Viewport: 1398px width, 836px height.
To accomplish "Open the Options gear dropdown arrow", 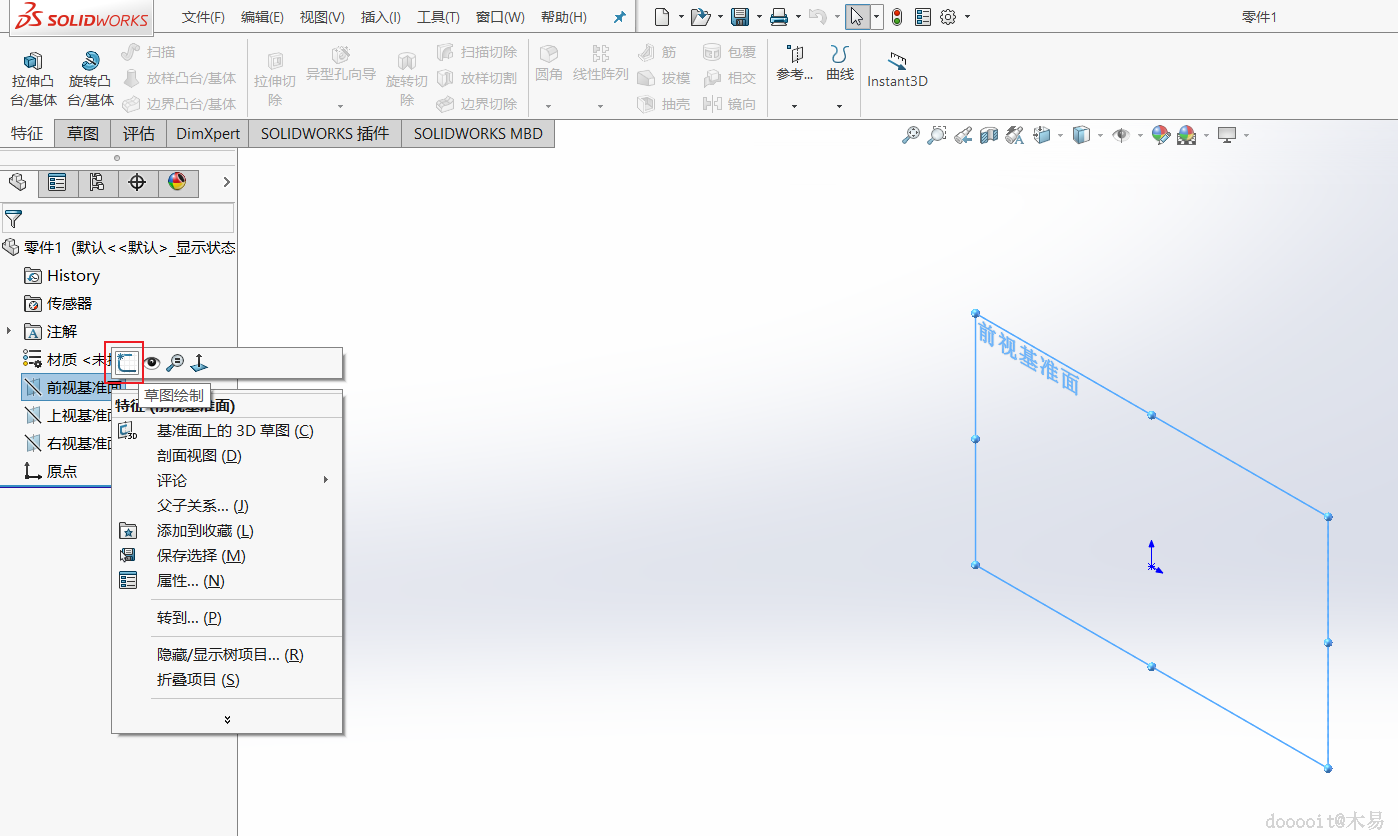I will tap(967, 17).
